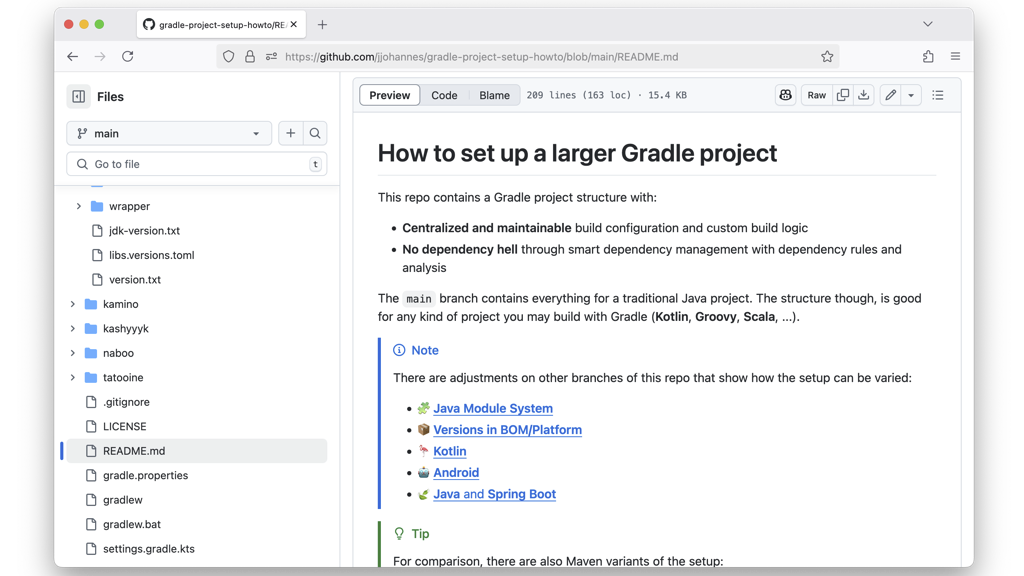Open gradlew.bat file
The height and width of the screenshot is (576, 1024).
point(131,524)
